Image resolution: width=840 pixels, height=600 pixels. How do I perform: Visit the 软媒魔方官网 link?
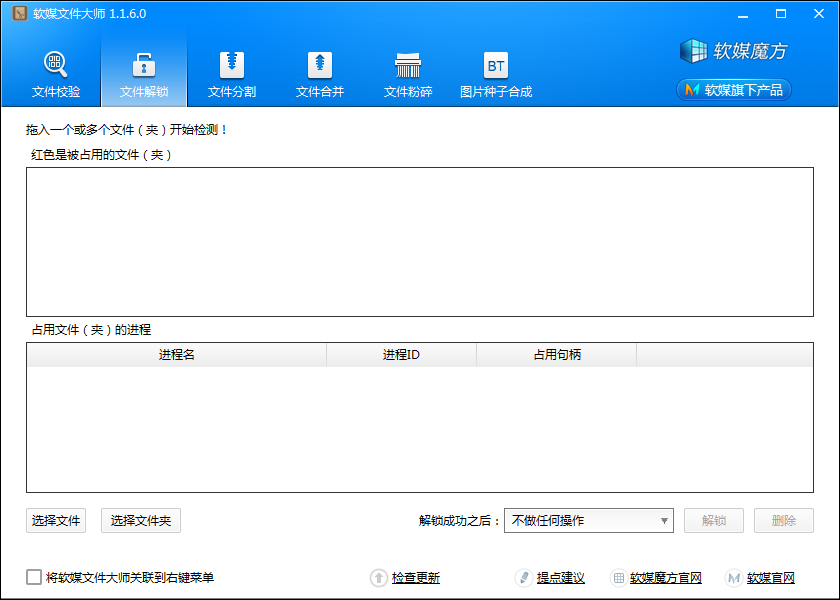[665, 578]
